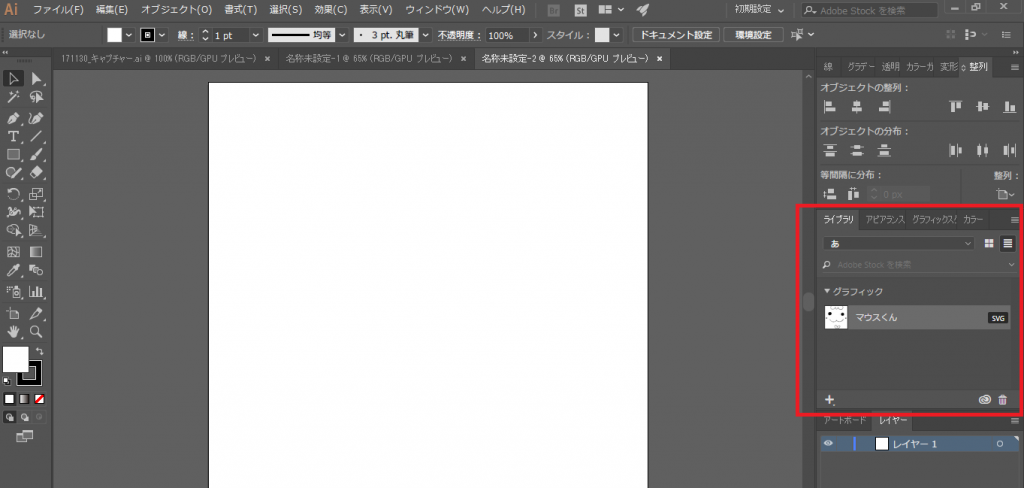1024x488 pixels.
Task: Select the Eyedropper tool
Action: 14,271
